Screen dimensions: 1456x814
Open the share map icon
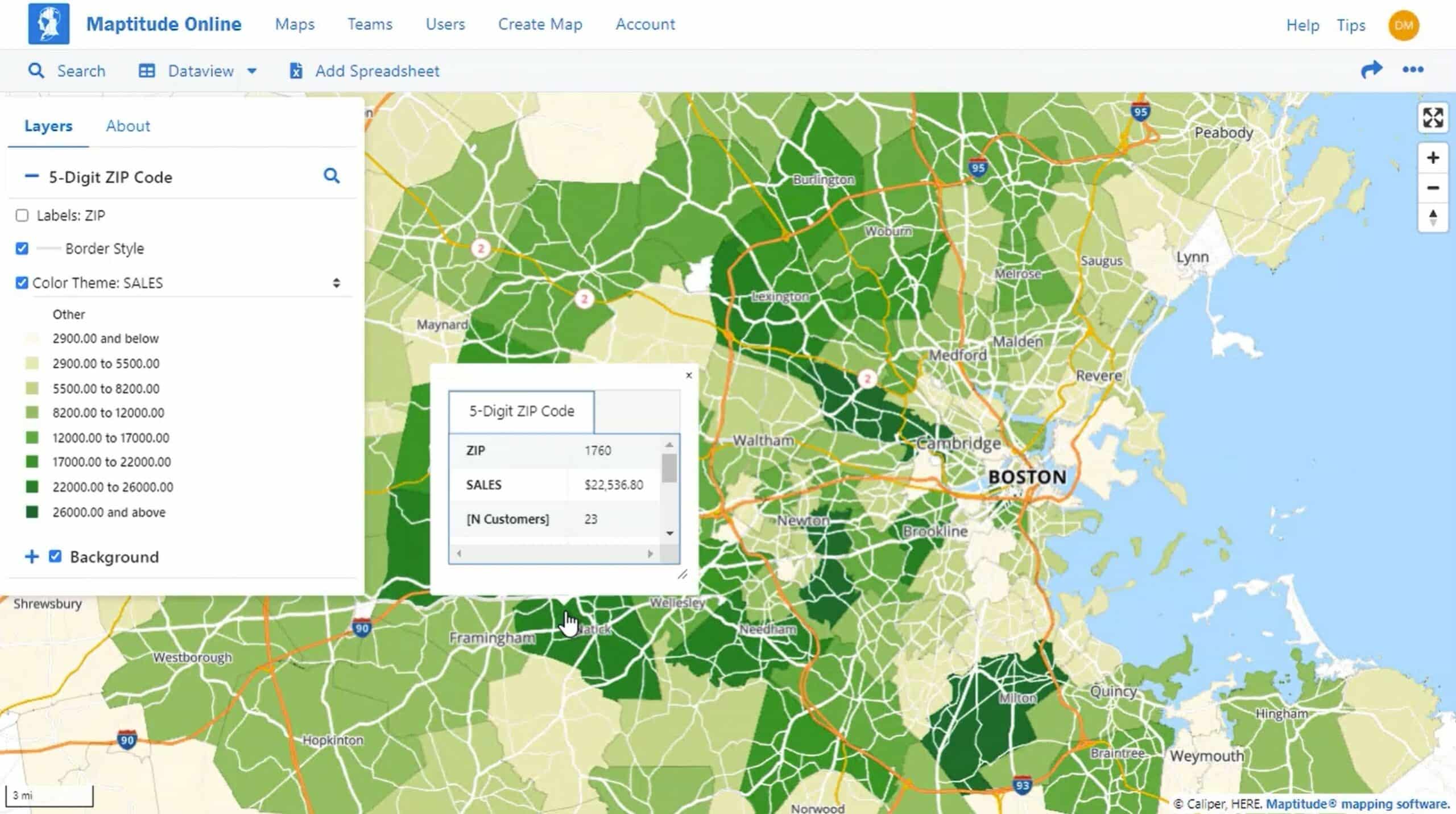pyautogui.click(x=1372, y=69)
